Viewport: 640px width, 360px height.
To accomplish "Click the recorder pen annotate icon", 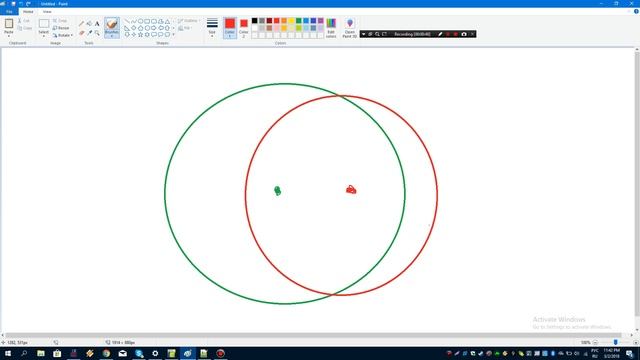I will pos(440,34).
